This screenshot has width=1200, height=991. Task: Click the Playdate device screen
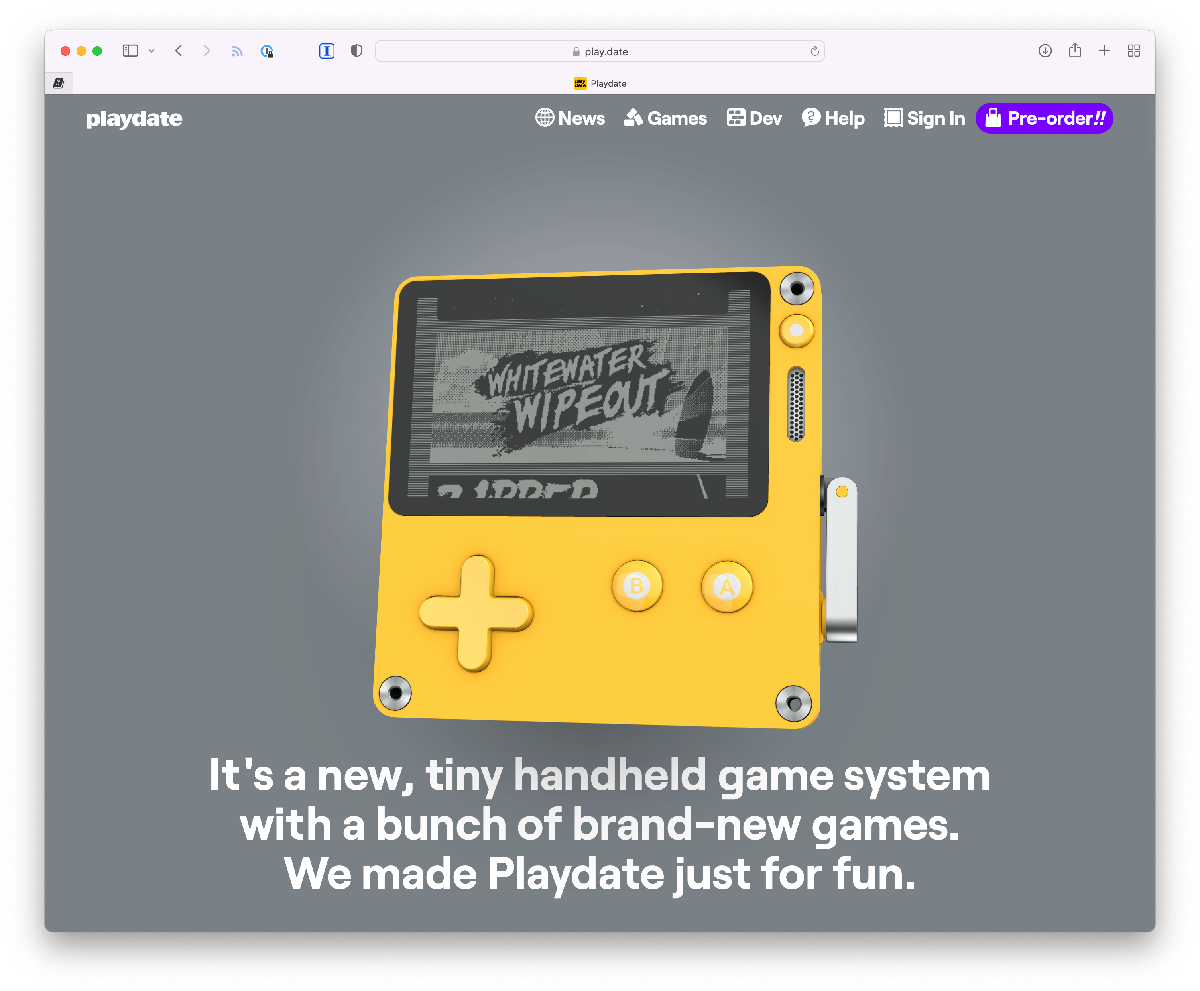[x=580, y=393]
